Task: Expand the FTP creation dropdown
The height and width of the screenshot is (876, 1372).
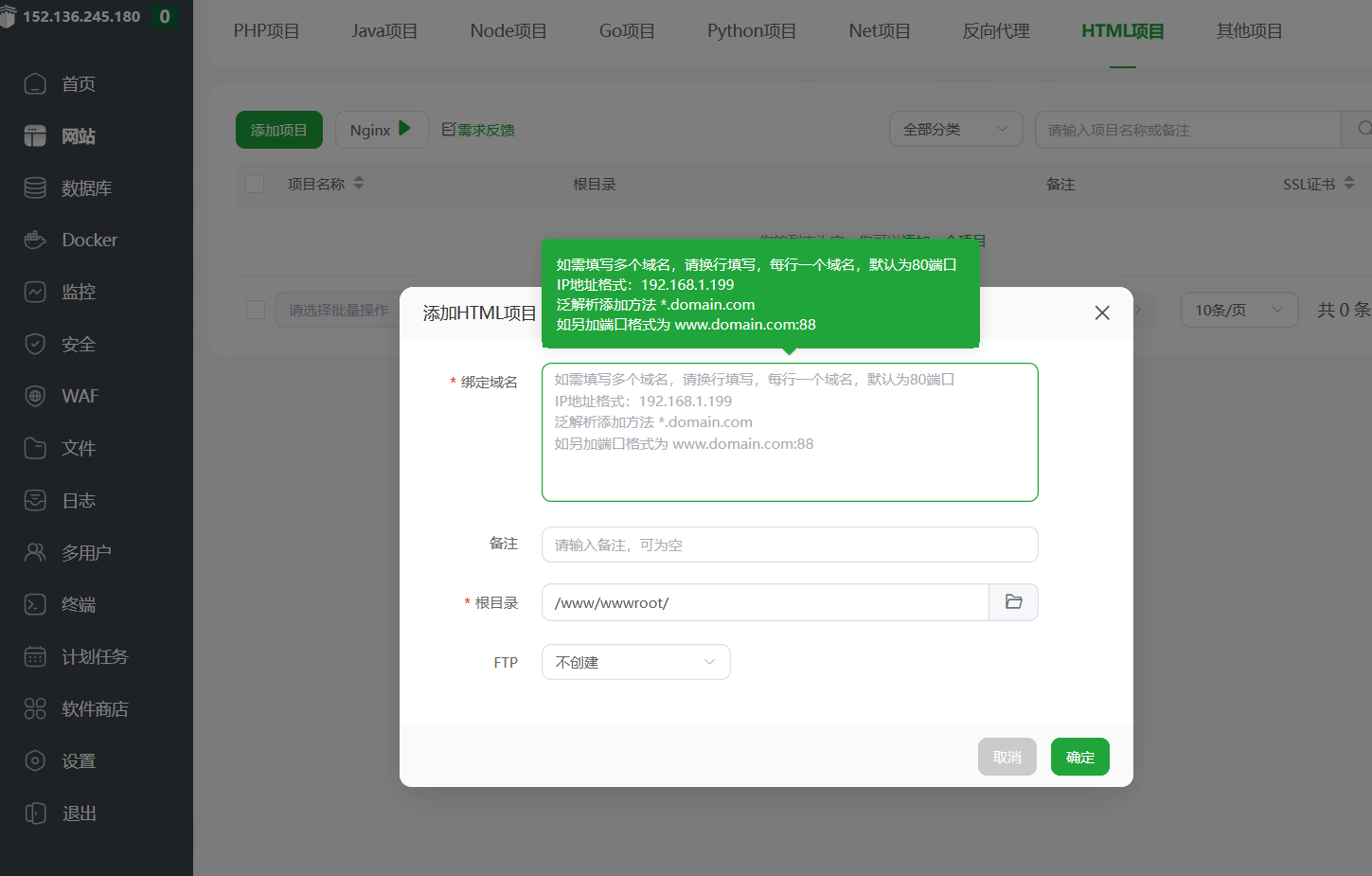Action: [x=635, y=662]
